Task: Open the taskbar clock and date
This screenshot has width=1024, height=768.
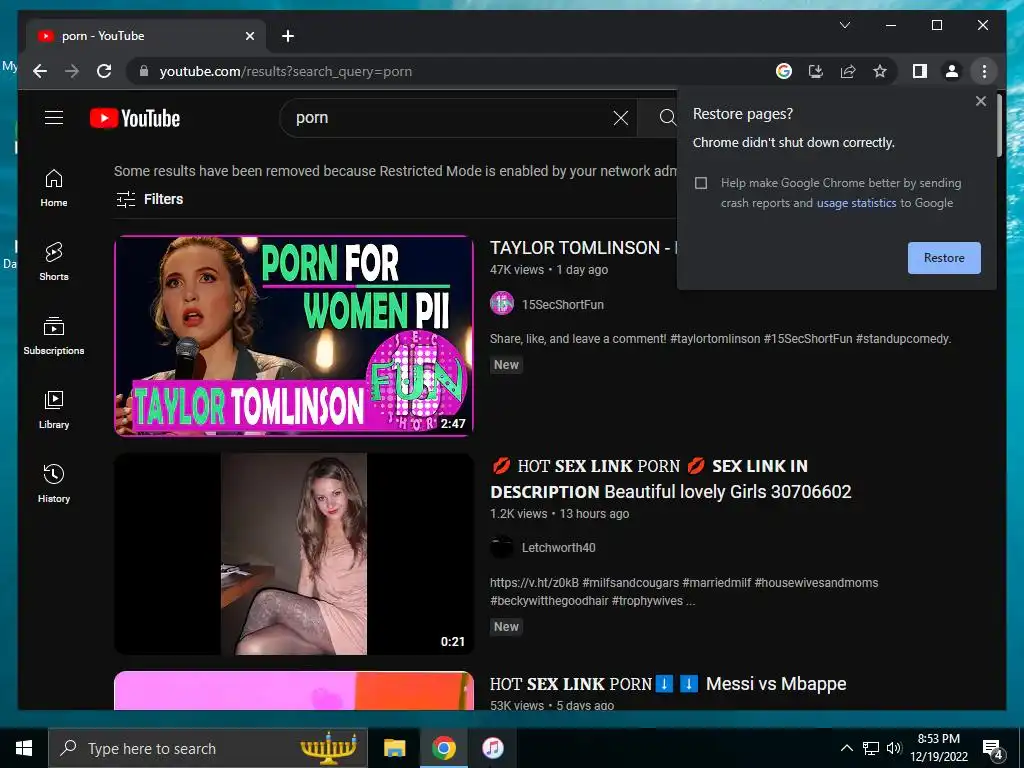Action: click(x=938, y=748)
